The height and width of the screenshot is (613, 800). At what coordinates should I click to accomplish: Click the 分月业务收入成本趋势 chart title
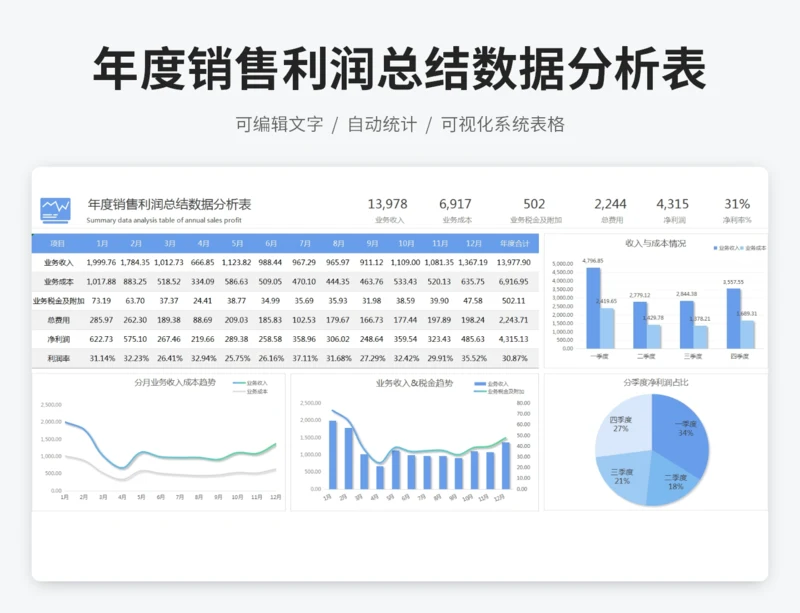click(174, 382)
